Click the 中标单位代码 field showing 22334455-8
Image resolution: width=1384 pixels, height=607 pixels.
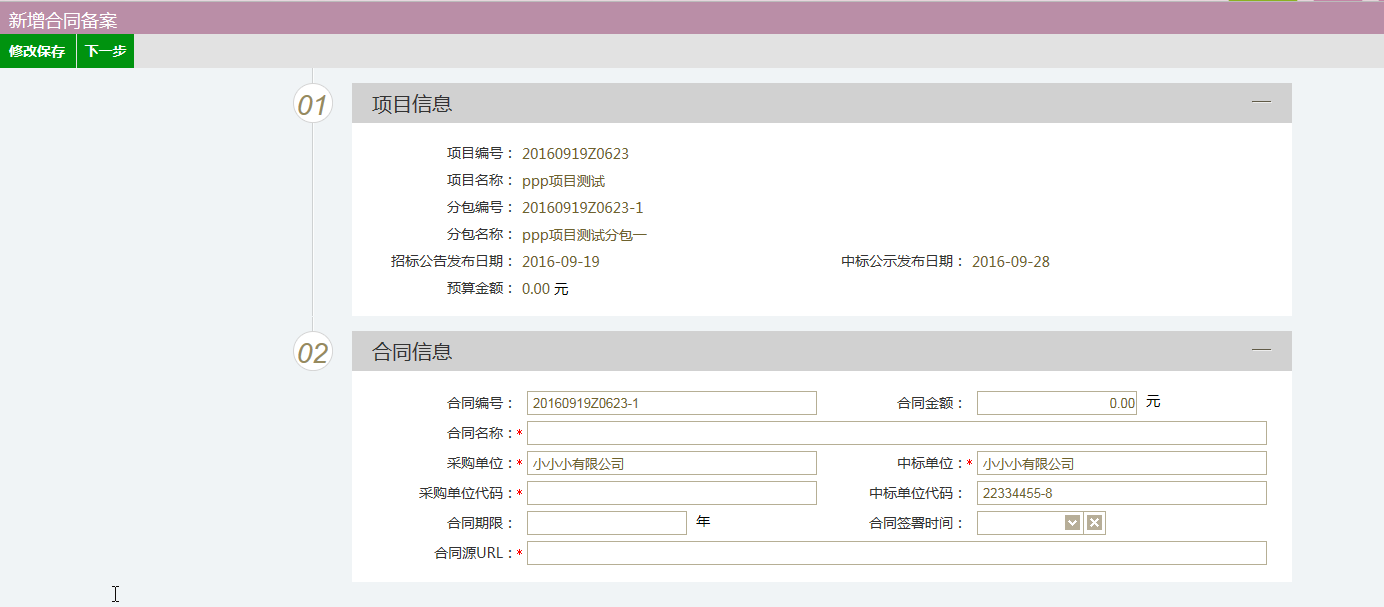click(x=1121, y=493)
